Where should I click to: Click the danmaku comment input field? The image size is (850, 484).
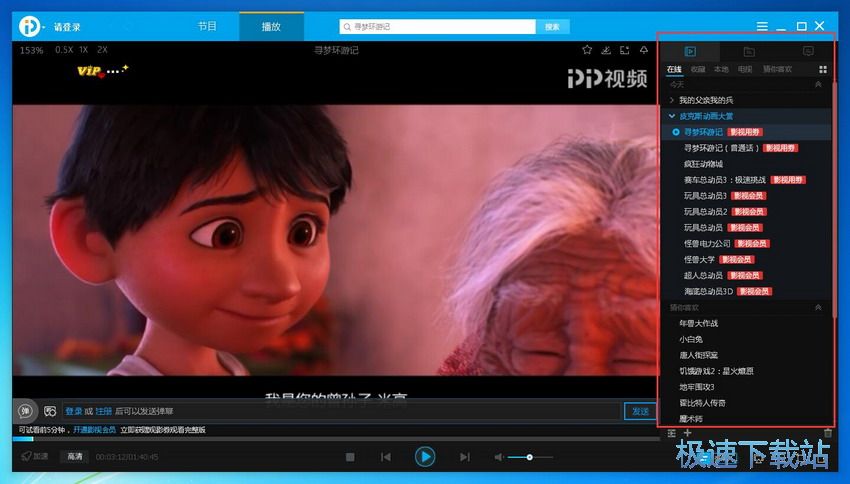tap(342, 411)
